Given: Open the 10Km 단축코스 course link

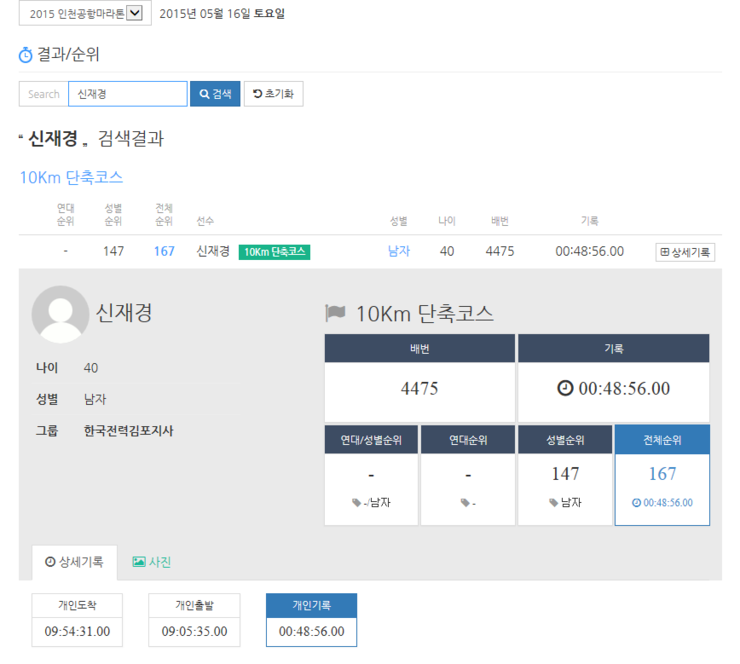Looking at the screenshot, I should click(71, 177).
